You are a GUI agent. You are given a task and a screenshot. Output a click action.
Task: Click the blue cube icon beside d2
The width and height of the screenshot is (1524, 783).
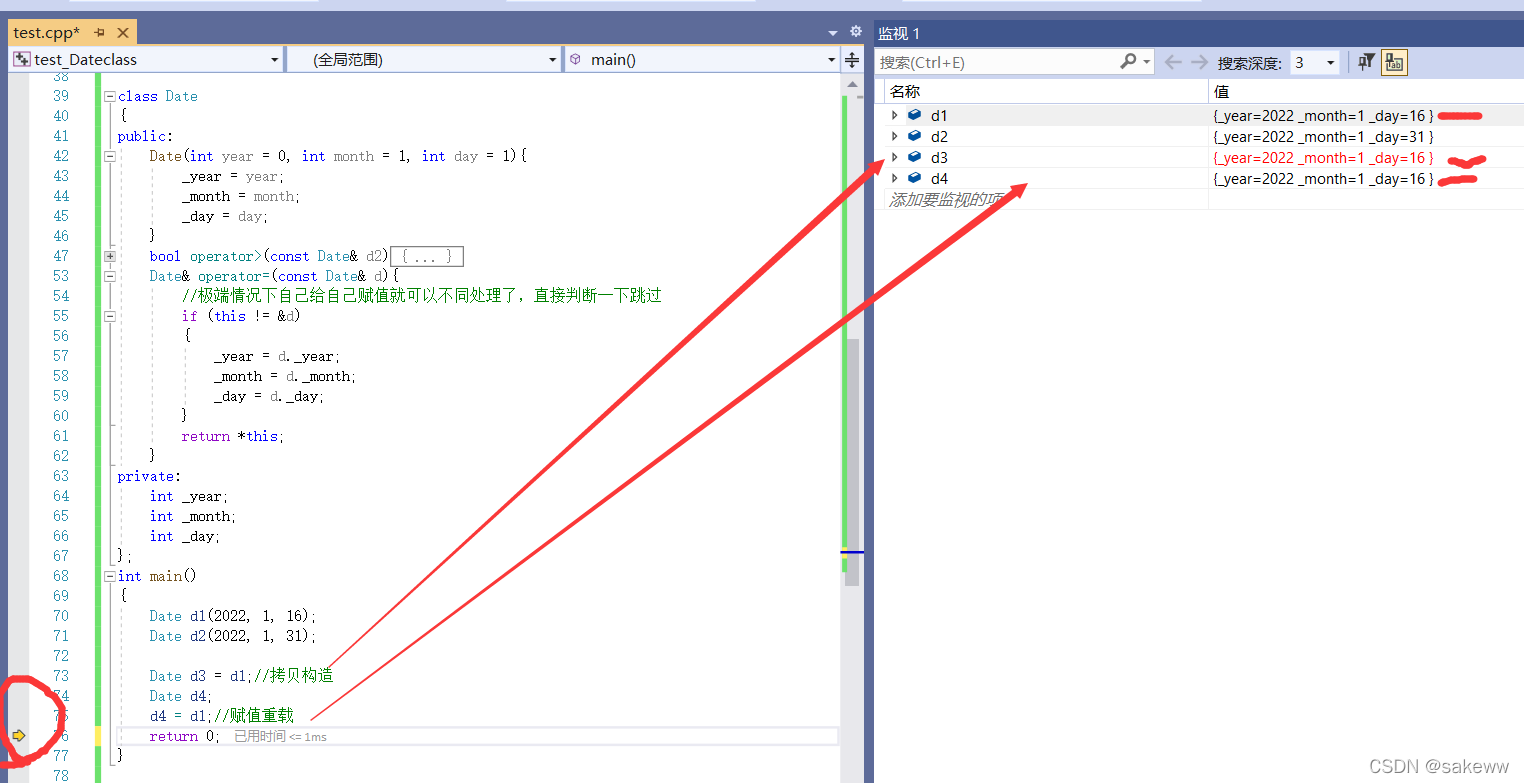click(914, 137)
